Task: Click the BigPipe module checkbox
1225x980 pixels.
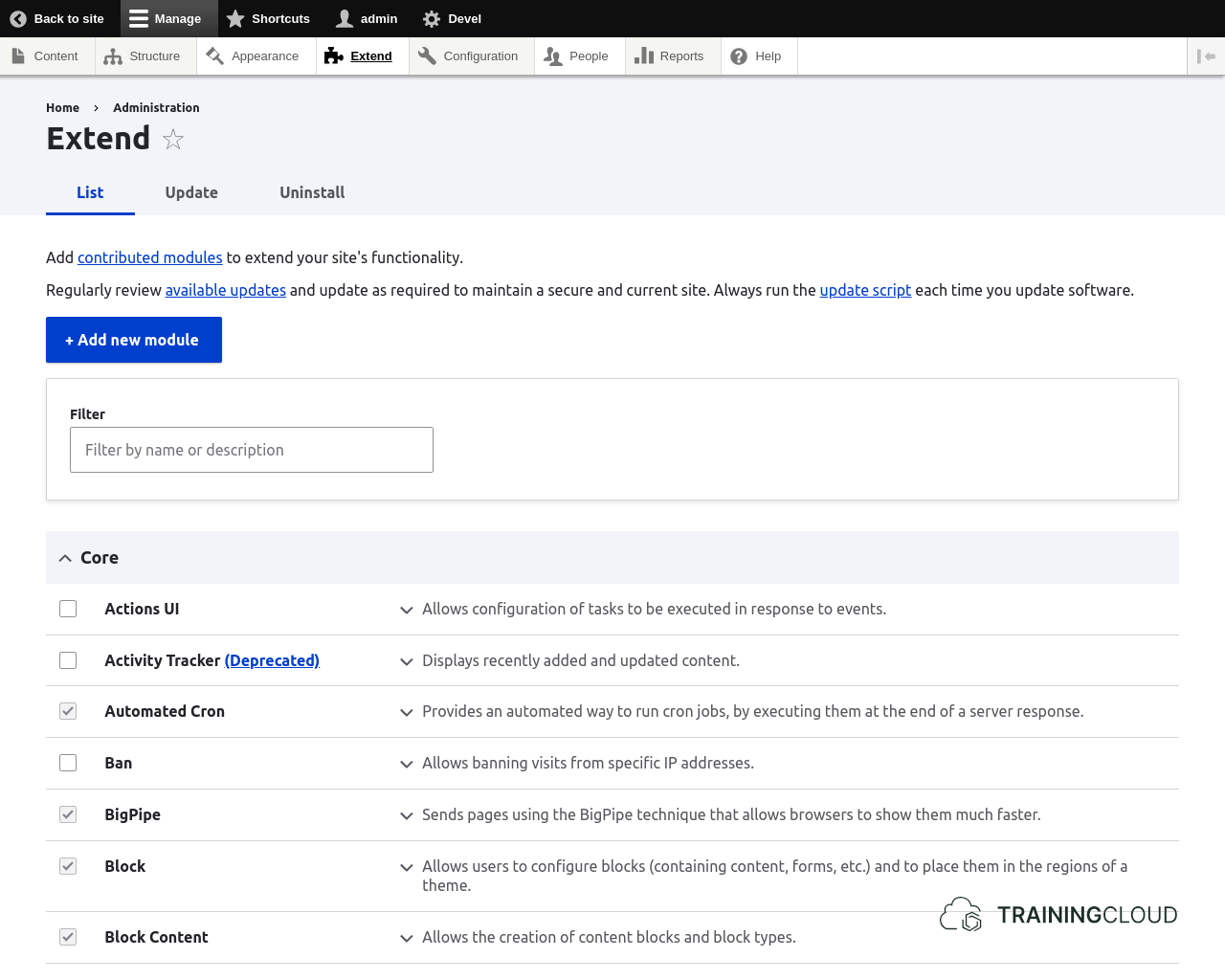Action: tap(68, 814)
